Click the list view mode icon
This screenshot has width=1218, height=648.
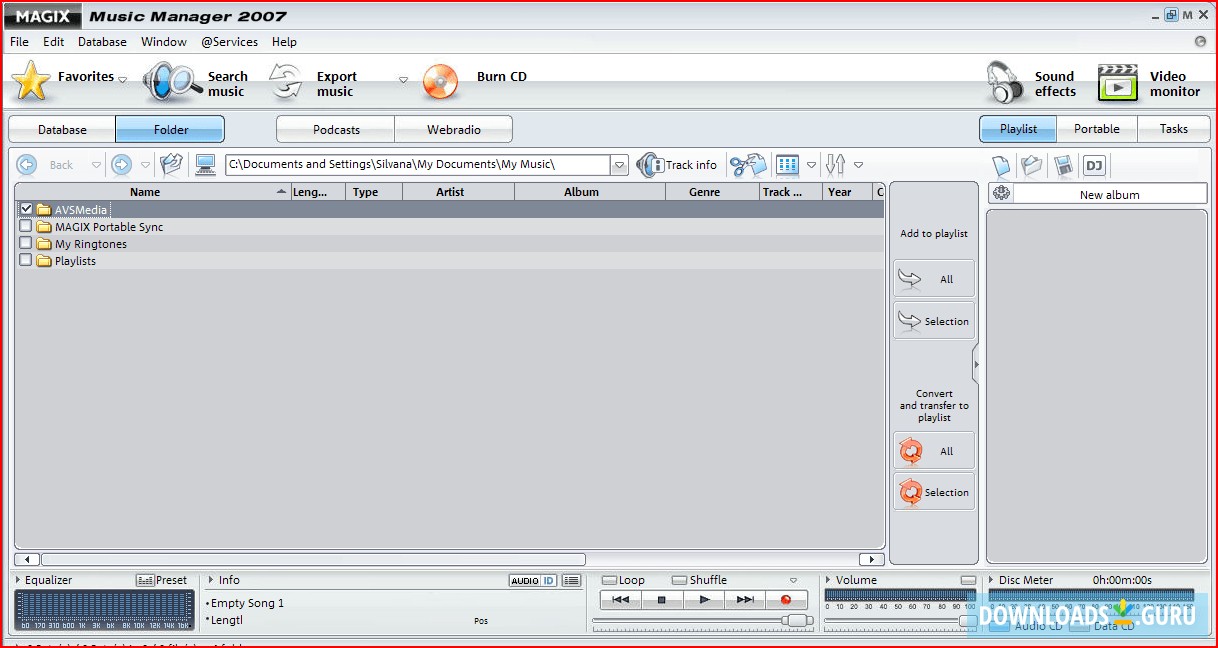tap(788, 165)
